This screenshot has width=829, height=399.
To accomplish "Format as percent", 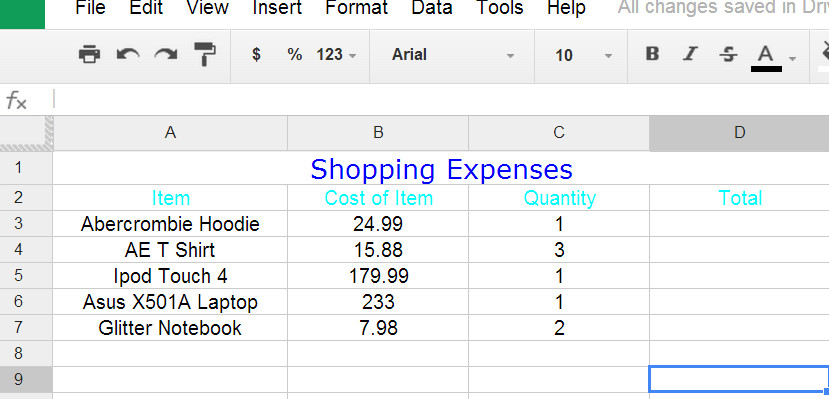I will tap(294, 54).
